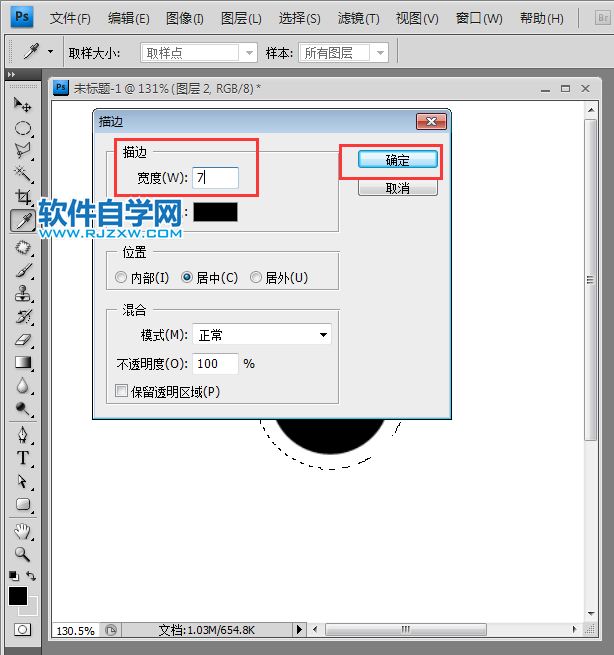Select the History Brush tool
Image resolution: width=614 pixels, height=655 pixels.
click(x=23, y=317)
